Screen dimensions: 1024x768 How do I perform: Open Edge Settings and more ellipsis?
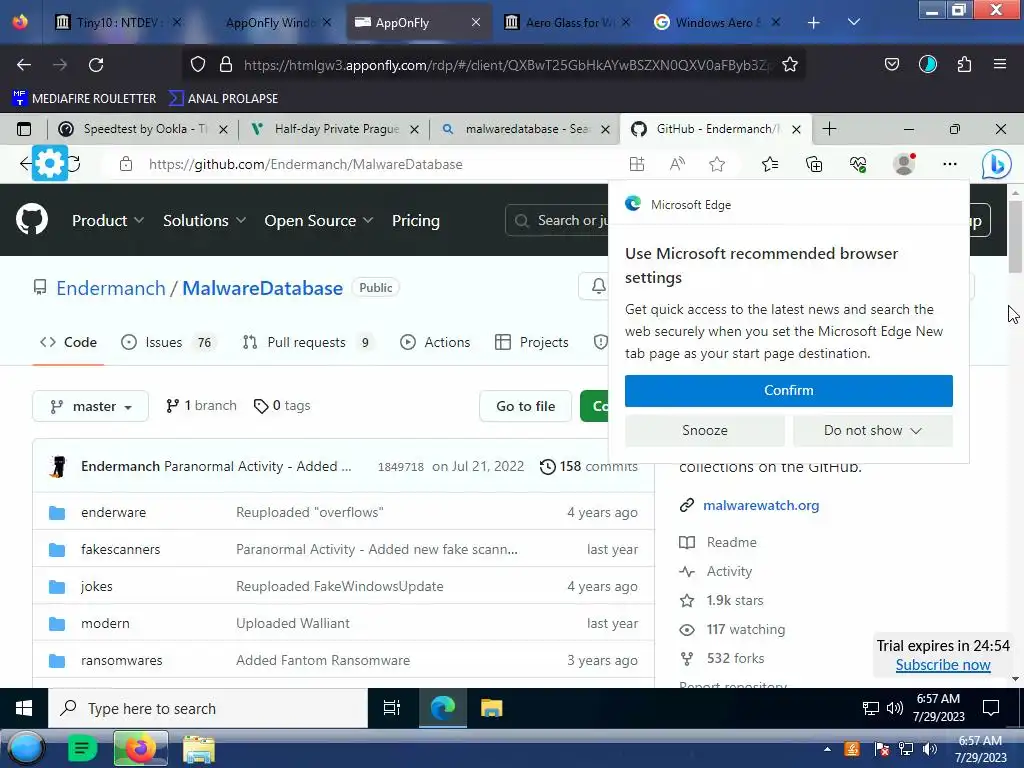[x=950, y=165]
